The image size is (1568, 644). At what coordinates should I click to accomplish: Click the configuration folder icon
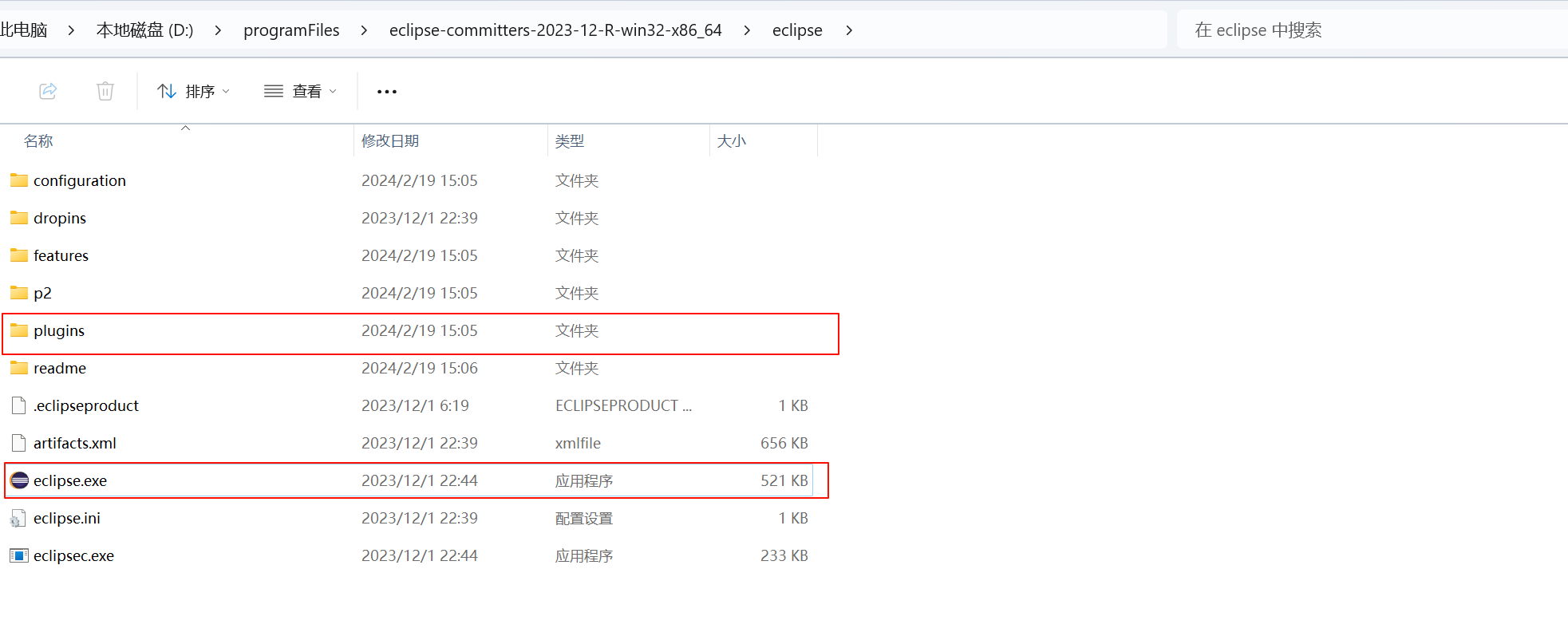click(x=19, y=180)
